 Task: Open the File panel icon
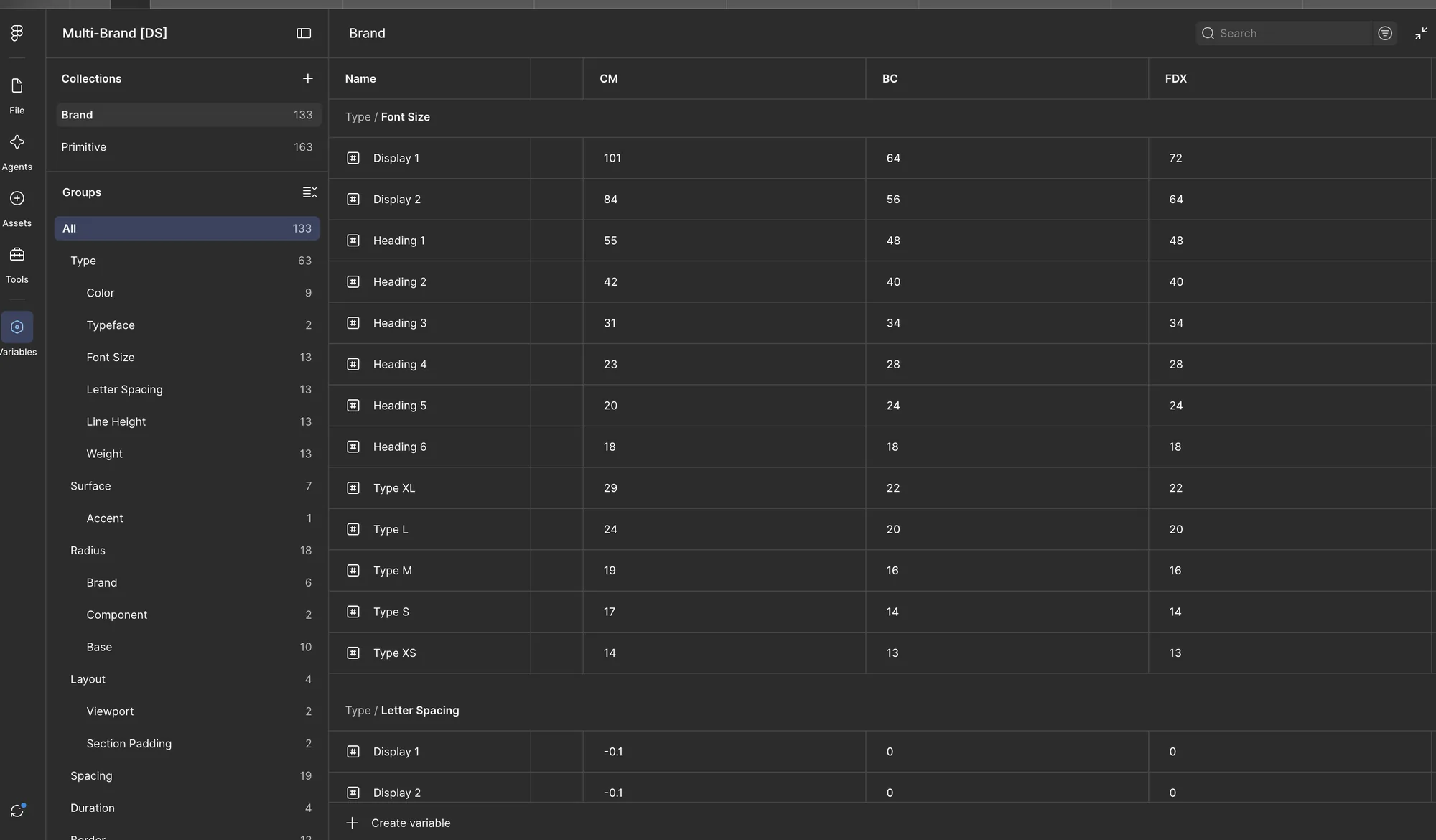[17, 86]
